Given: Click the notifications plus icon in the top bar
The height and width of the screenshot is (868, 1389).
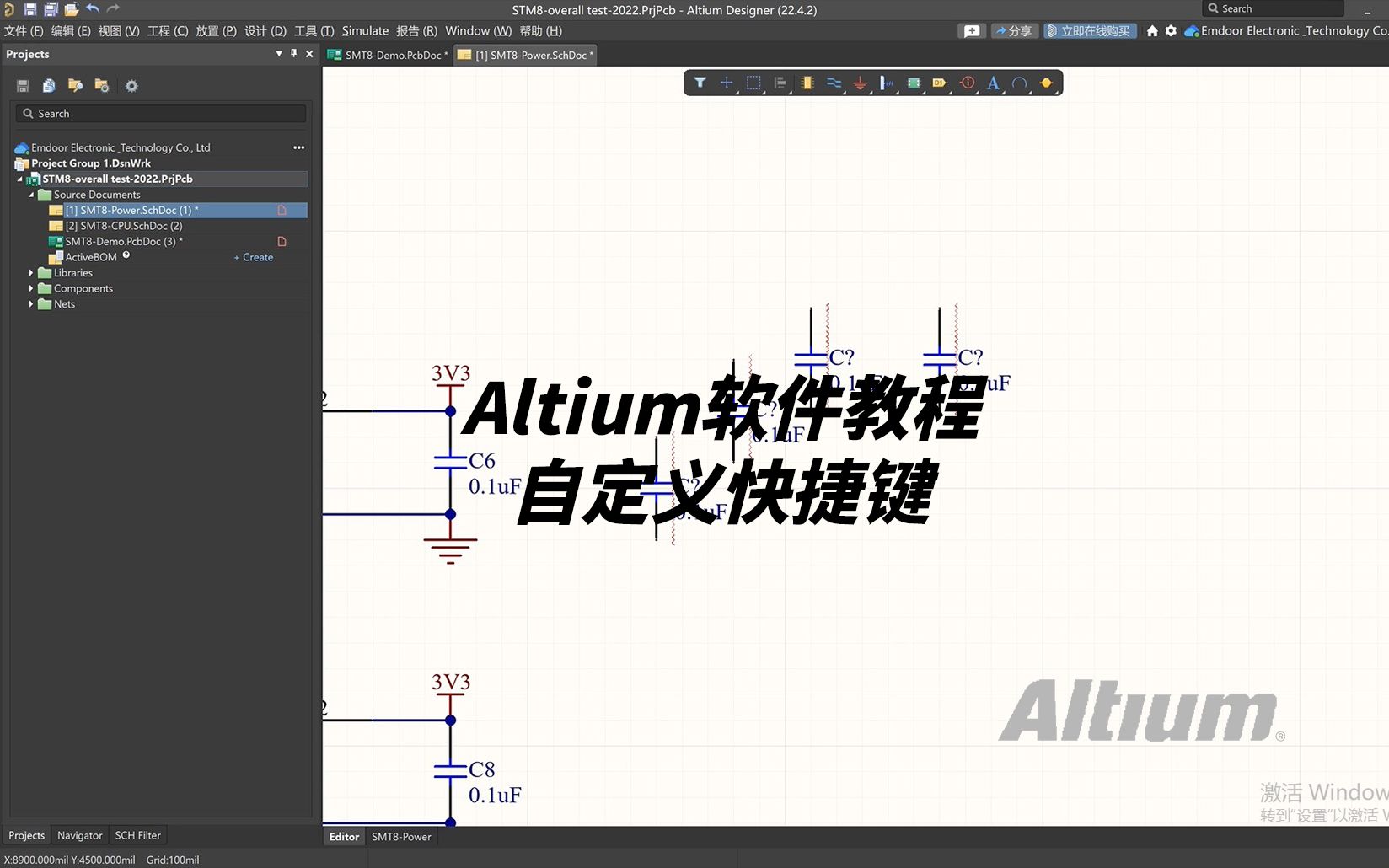Looking at the screenshot, I should point(972,30).
